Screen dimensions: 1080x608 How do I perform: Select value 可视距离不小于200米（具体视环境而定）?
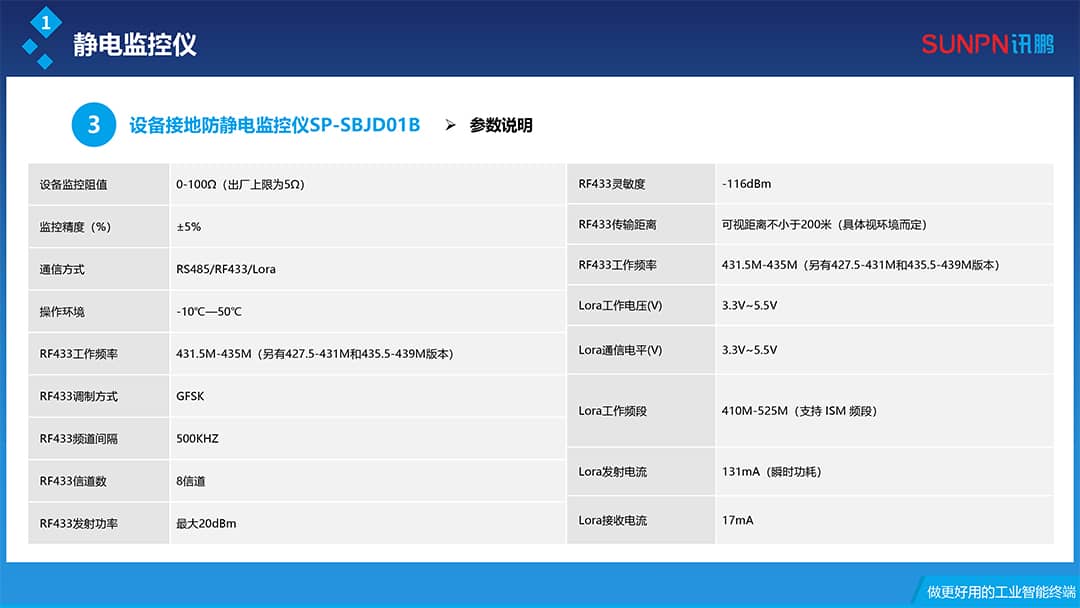click(824, 224)
